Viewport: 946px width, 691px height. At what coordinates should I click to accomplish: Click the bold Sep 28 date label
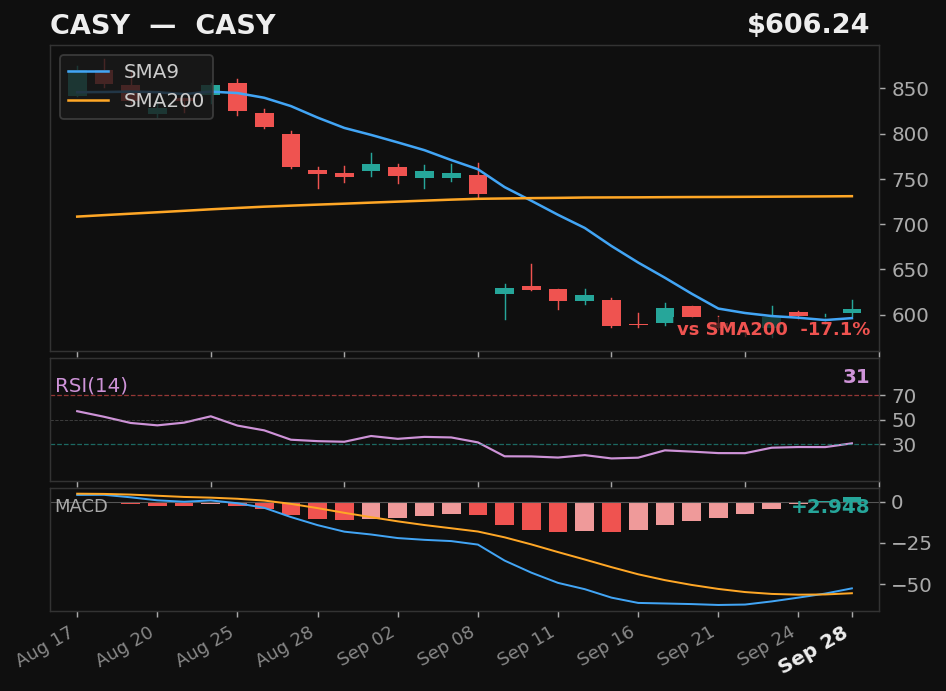[814, 649]
